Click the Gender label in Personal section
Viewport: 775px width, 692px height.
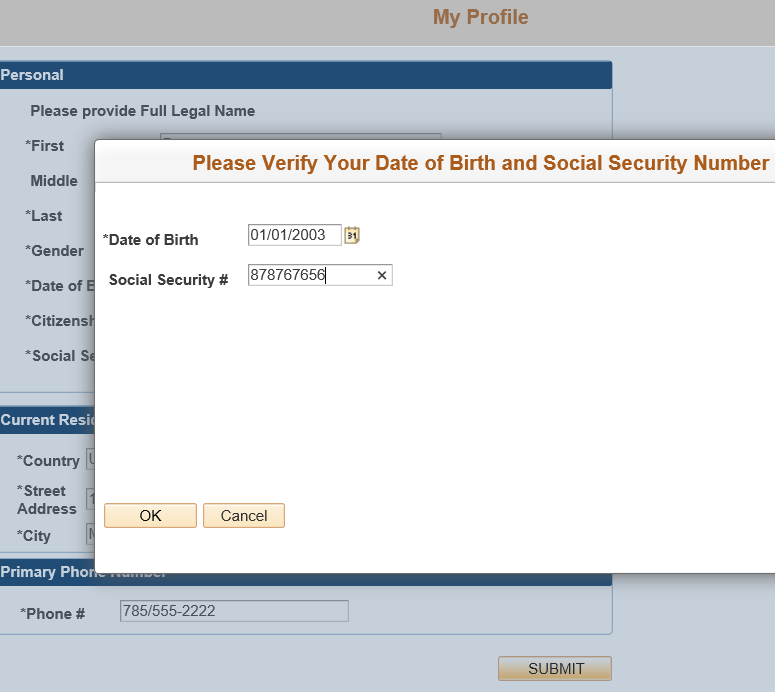[56, 251]
